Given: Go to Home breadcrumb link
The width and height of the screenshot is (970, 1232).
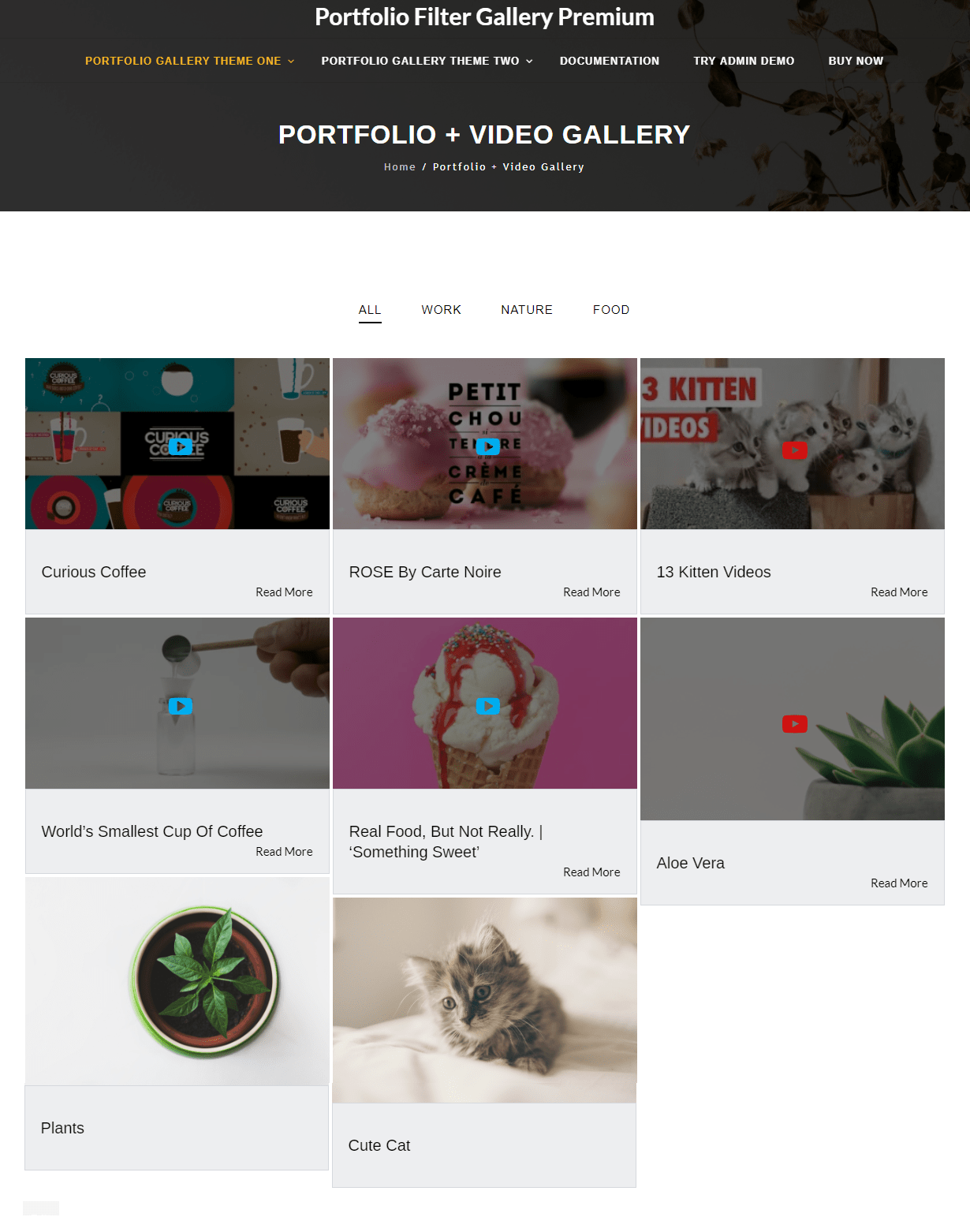Looking at the screenshot, I should [x=400, y=167].
